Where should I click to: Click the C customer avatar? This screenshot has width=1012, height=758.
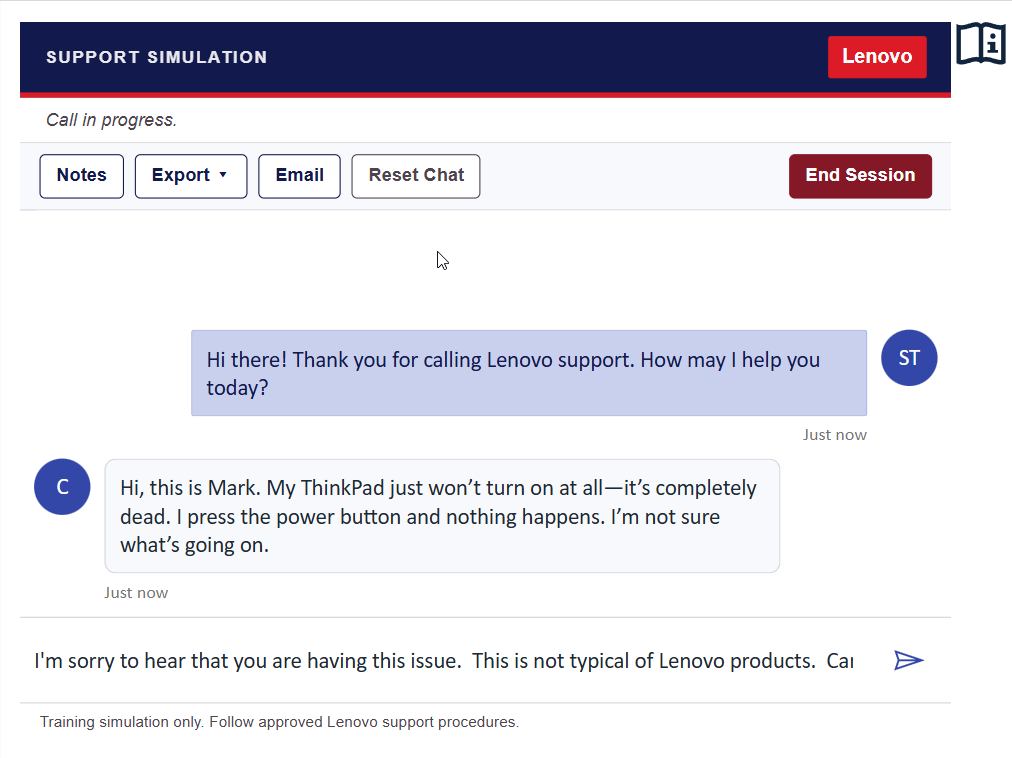coord(62,487)
